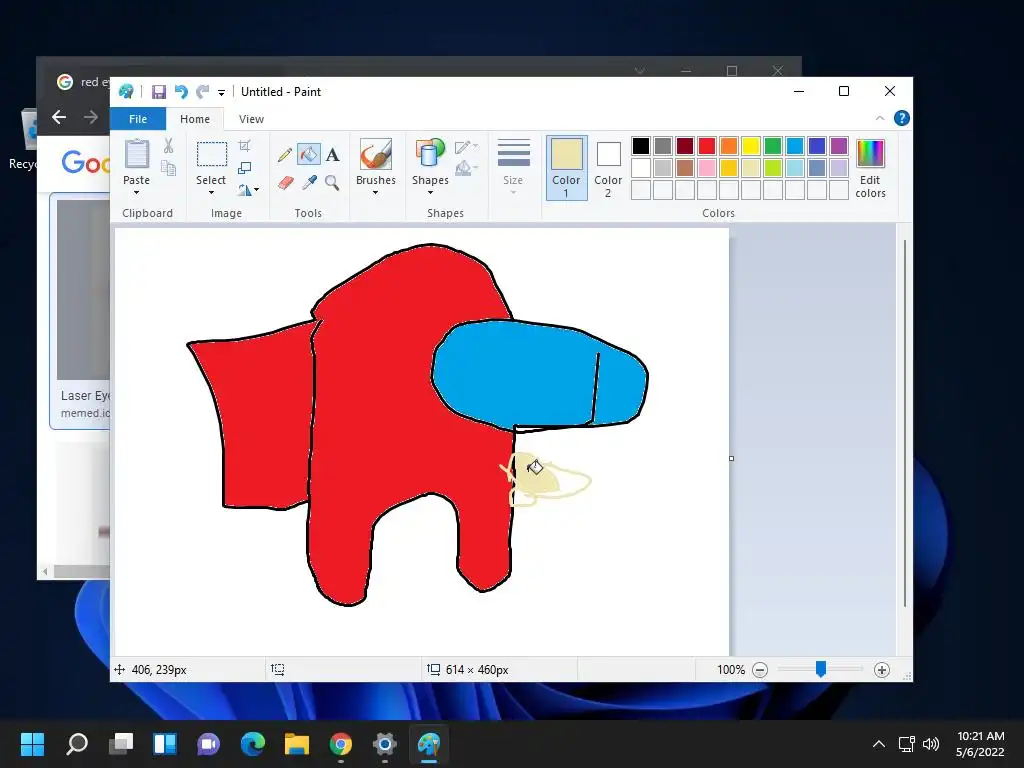Open Customize Quick Access Toolbar dropdown
Image resolution: width=1024 pixels, height=768 pixels.
tap(222, 93)
